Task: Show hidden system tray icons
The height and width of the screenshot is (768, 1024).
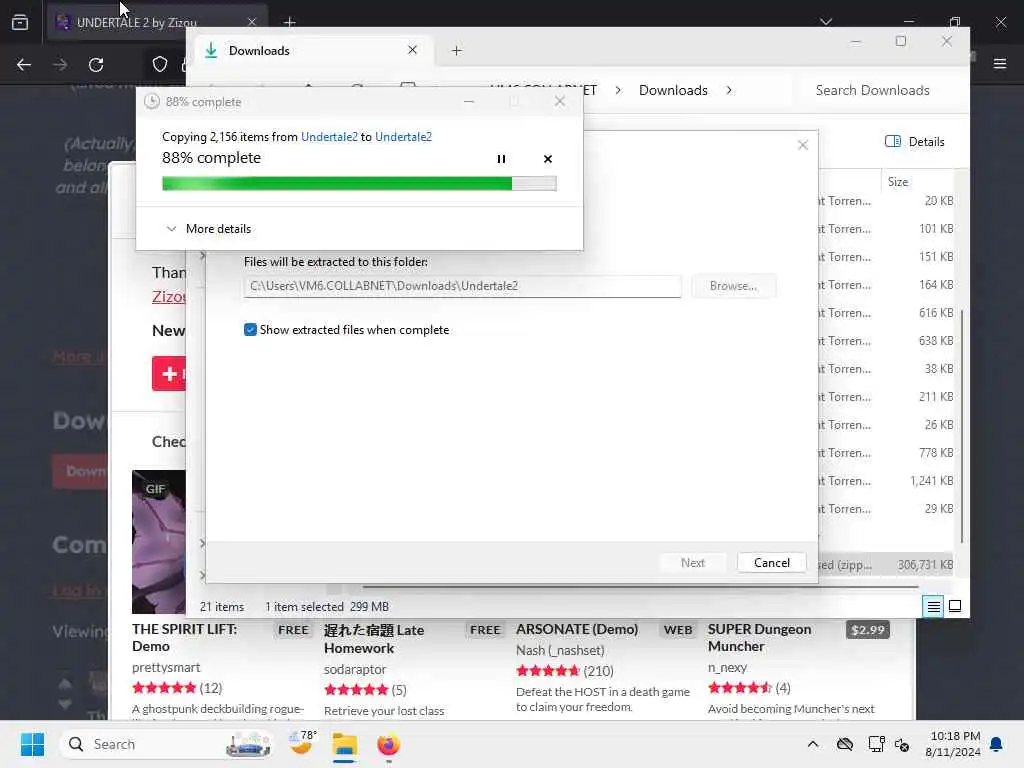Action: (x=812, y=744)
